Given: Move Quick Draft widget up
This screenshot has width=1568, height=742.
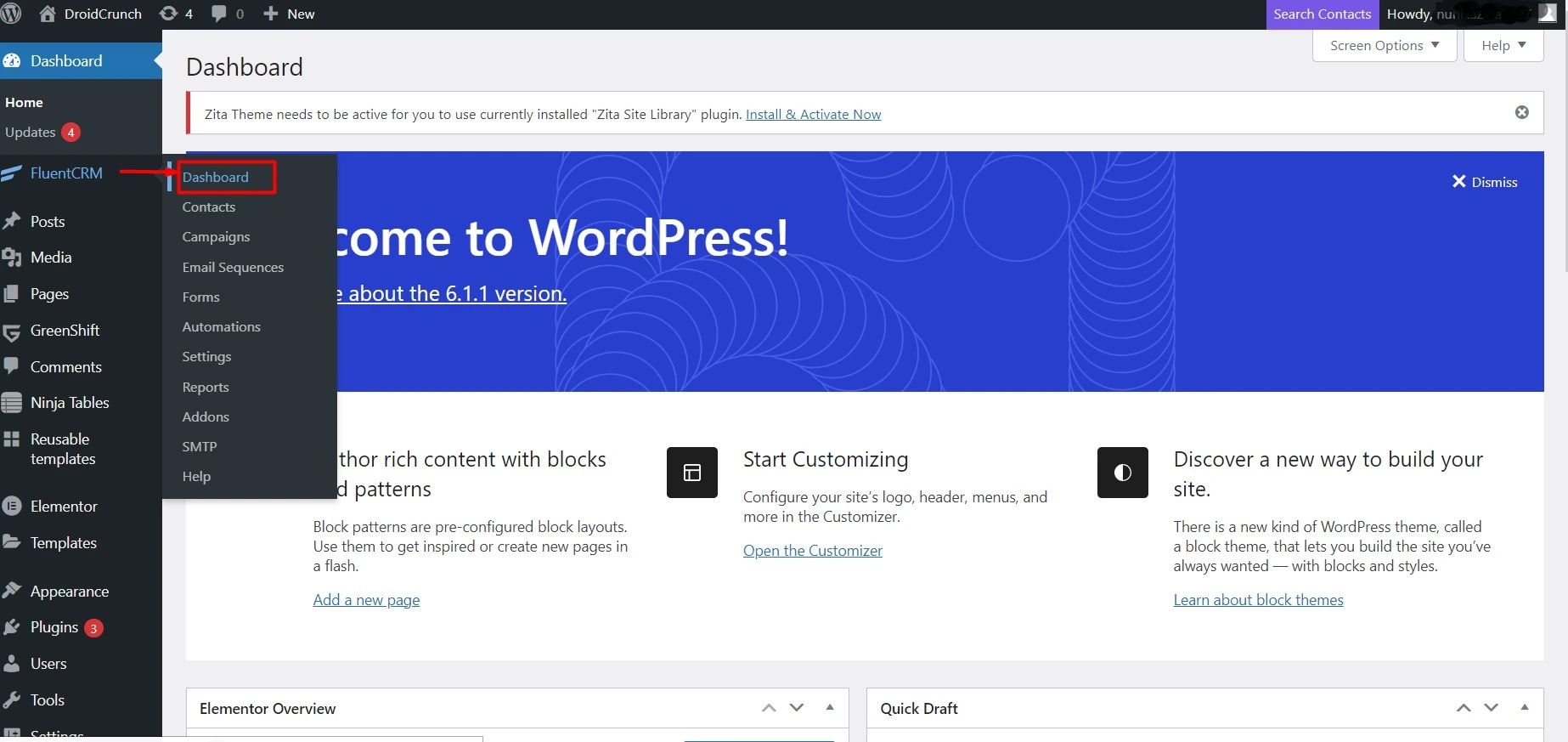Looking at the screenshot, I should [x=1464, y=708].
